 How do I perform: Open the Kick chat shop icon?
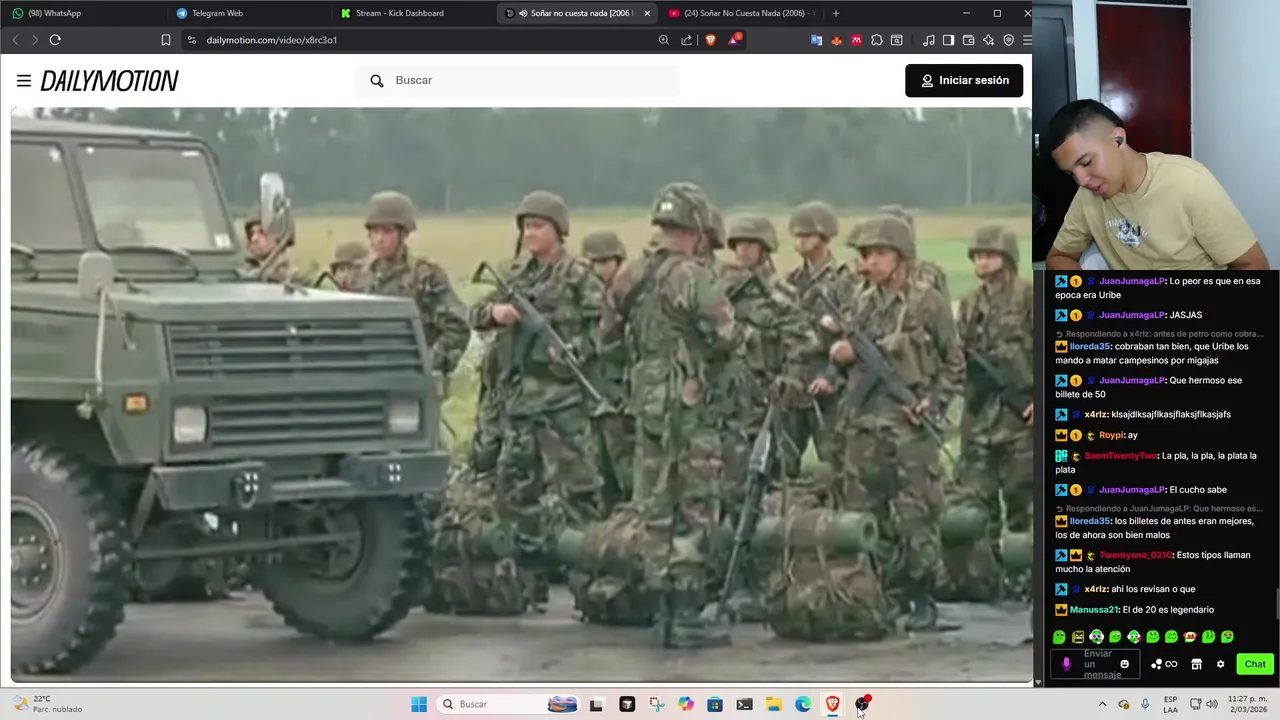click(1196, 664)
